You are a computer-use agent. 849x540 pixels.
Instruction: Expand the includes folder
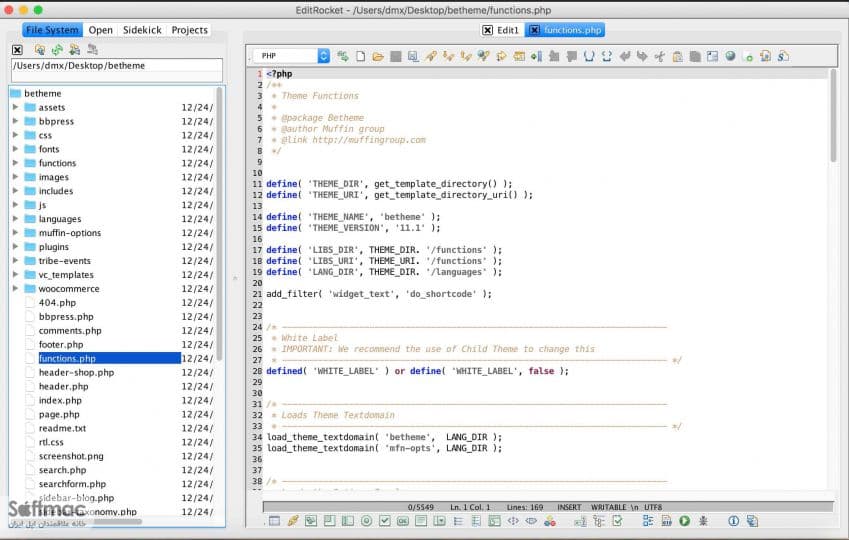16,191
